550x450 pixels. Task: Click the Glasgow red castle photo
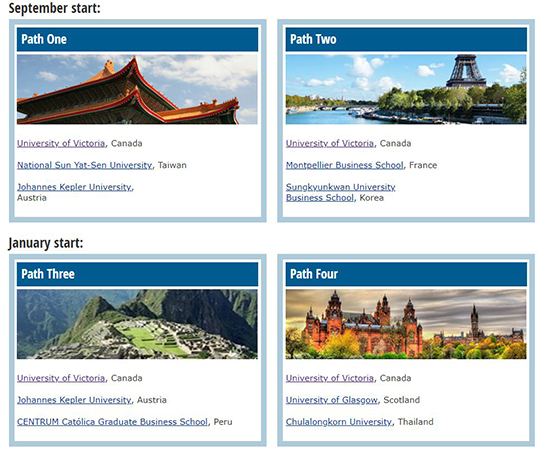pyautogui.click(x=406, y=324)
